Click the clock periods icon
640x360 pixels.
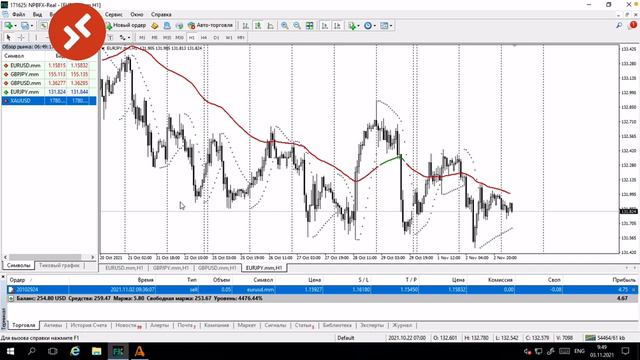coord(368,26)
